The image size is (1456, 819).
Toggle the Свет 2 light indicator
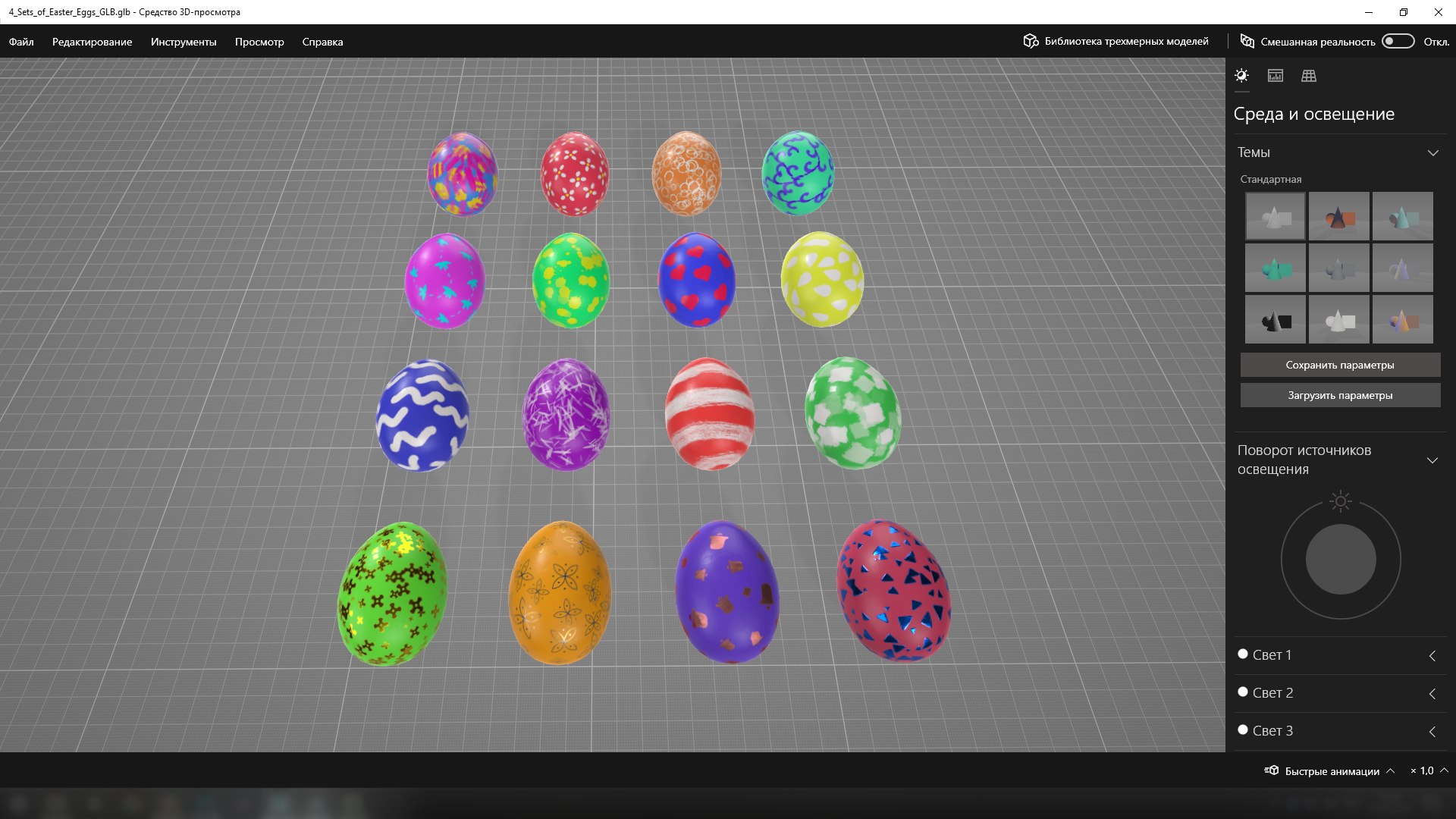[1243, 692]
